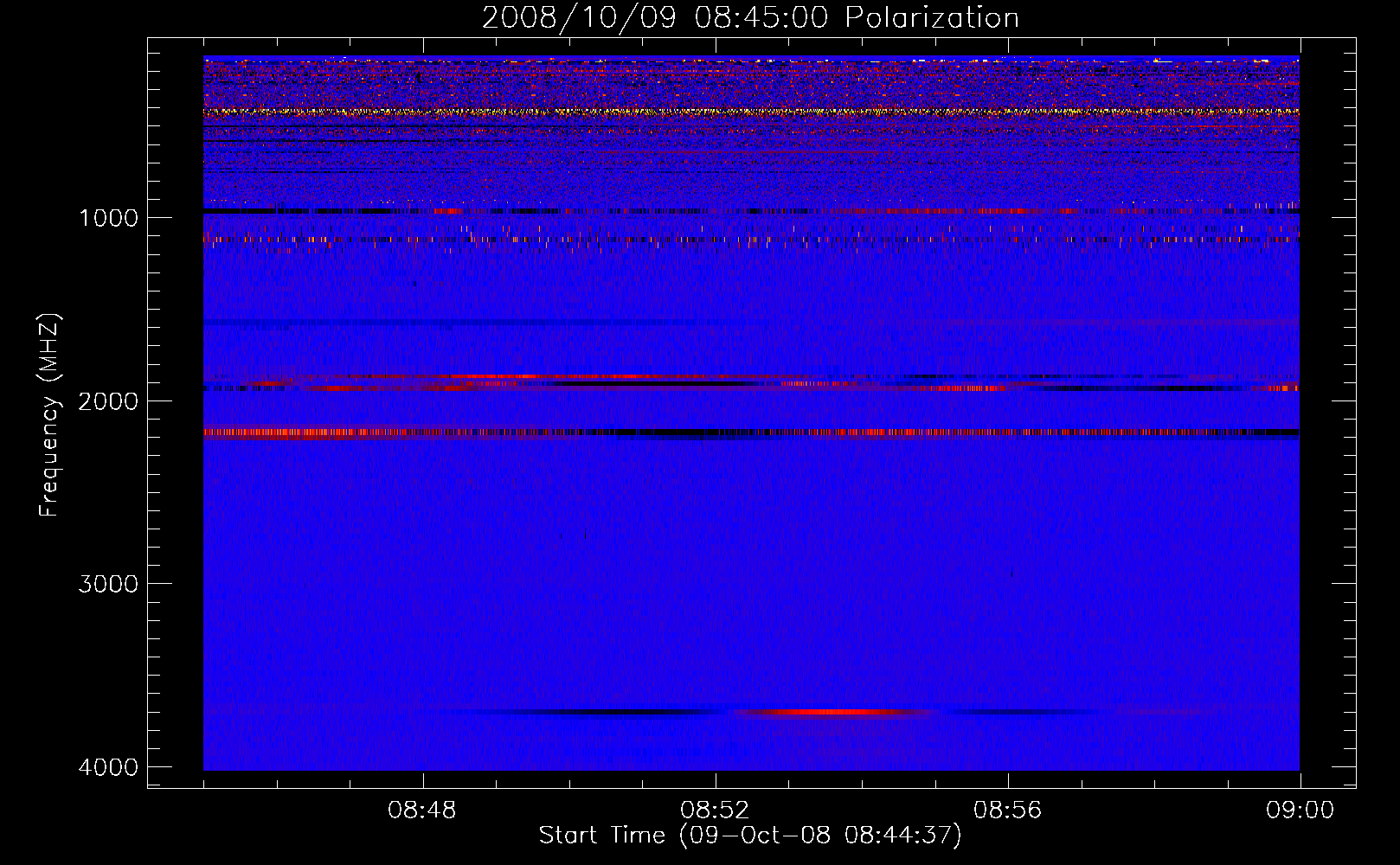This screenshot has height=865, width=1400.
Task: Click the 'Start Time (09-Oct-08 08:44:37)' label
Action: point(750,836)
